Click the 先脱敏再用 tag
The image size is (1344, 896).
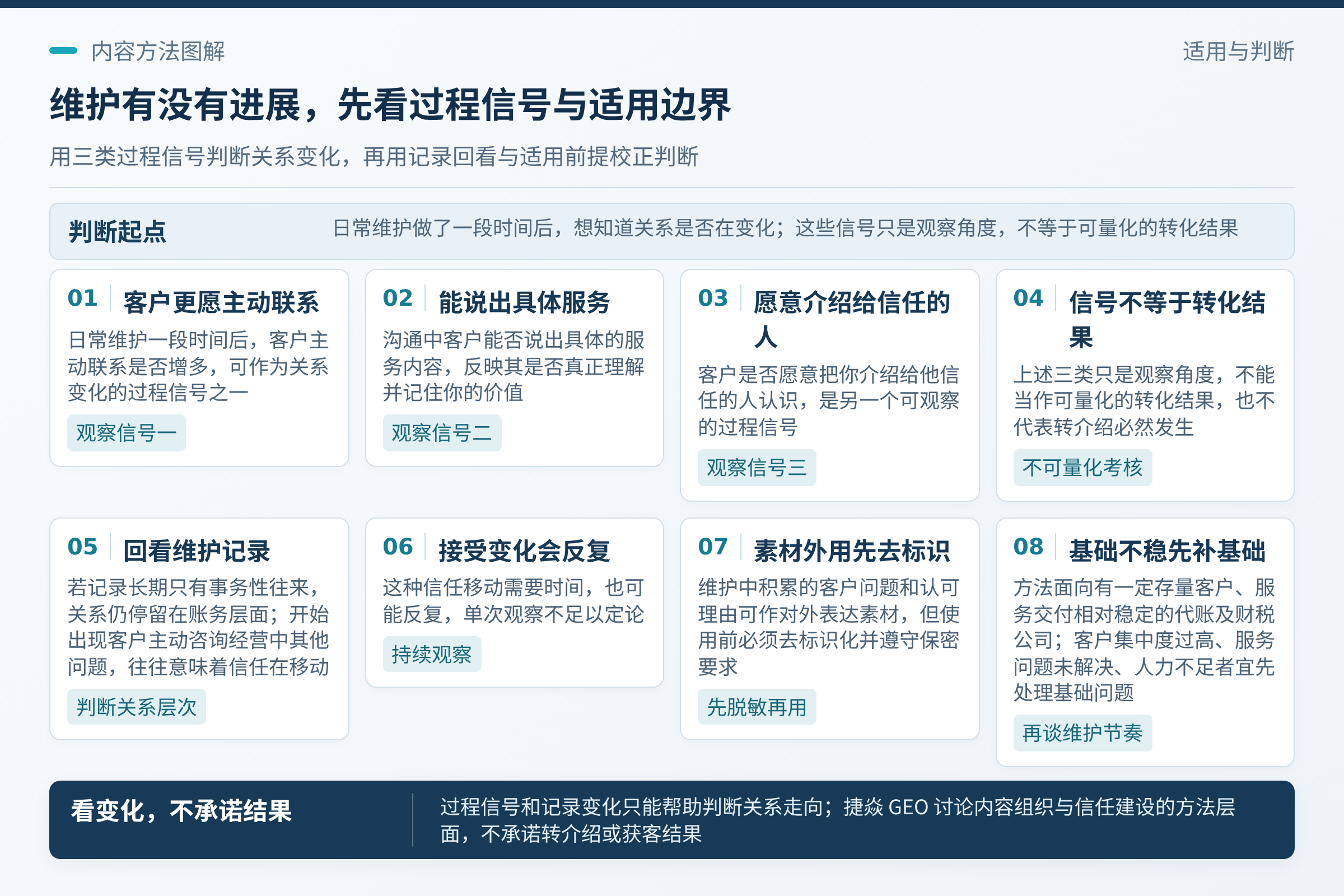coord(757,707)
